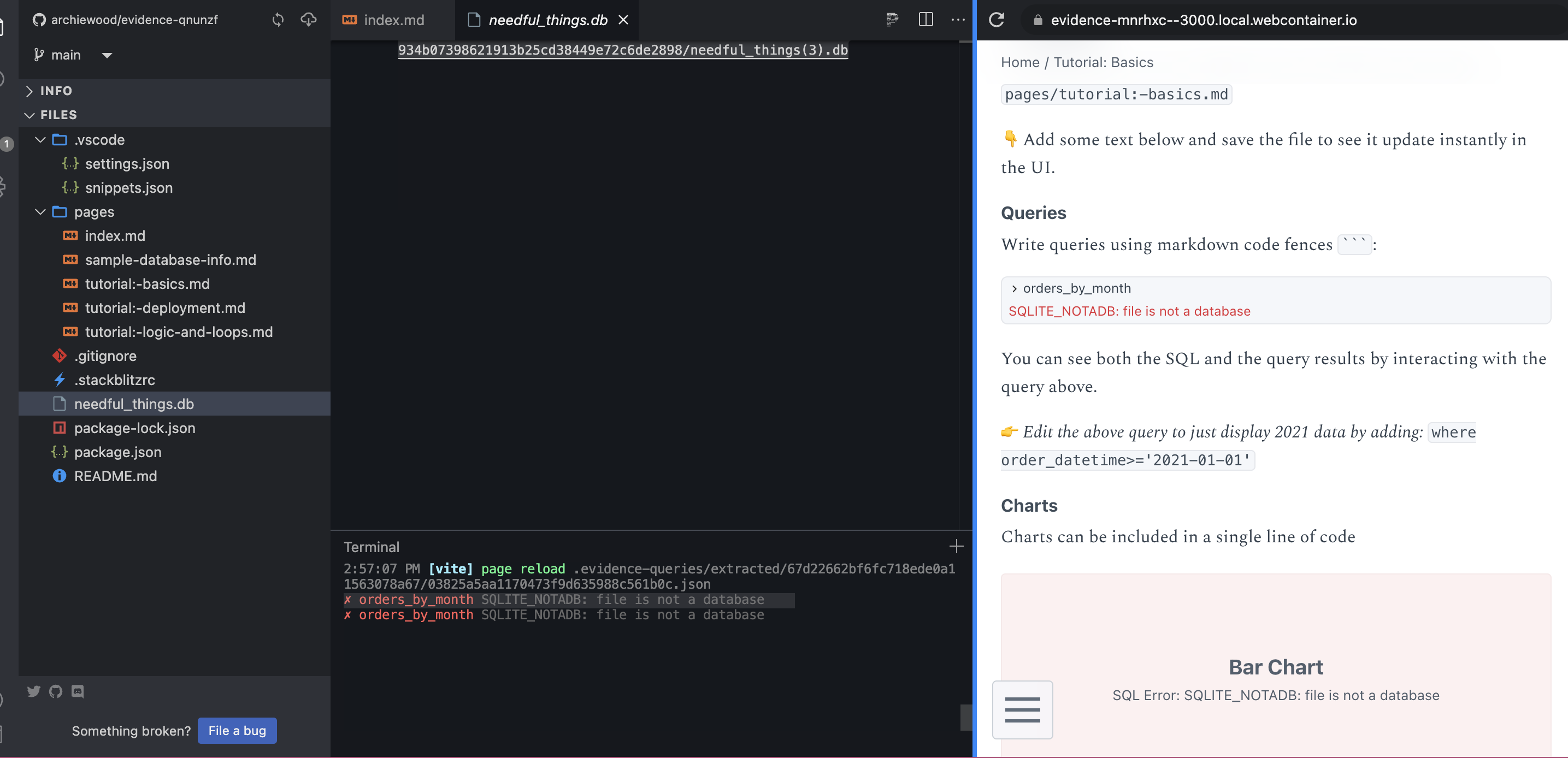The width and height of the screenshot is (1568, 758).
Task: Toggle the Bar Chart hamburger menu
Action: 1022,709
